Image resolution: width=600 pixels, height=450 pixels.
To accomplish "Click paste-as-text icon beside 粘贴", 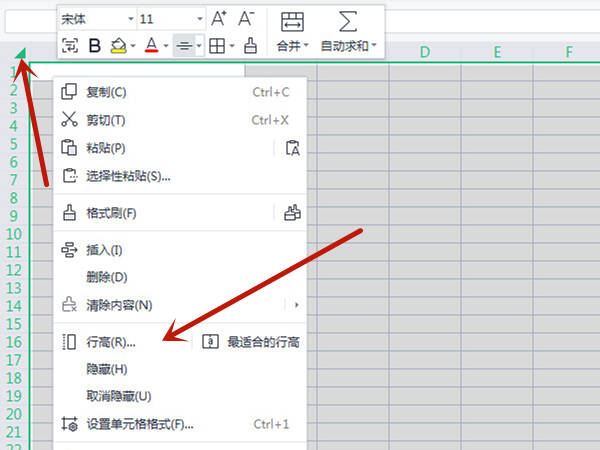I will 293,148.
